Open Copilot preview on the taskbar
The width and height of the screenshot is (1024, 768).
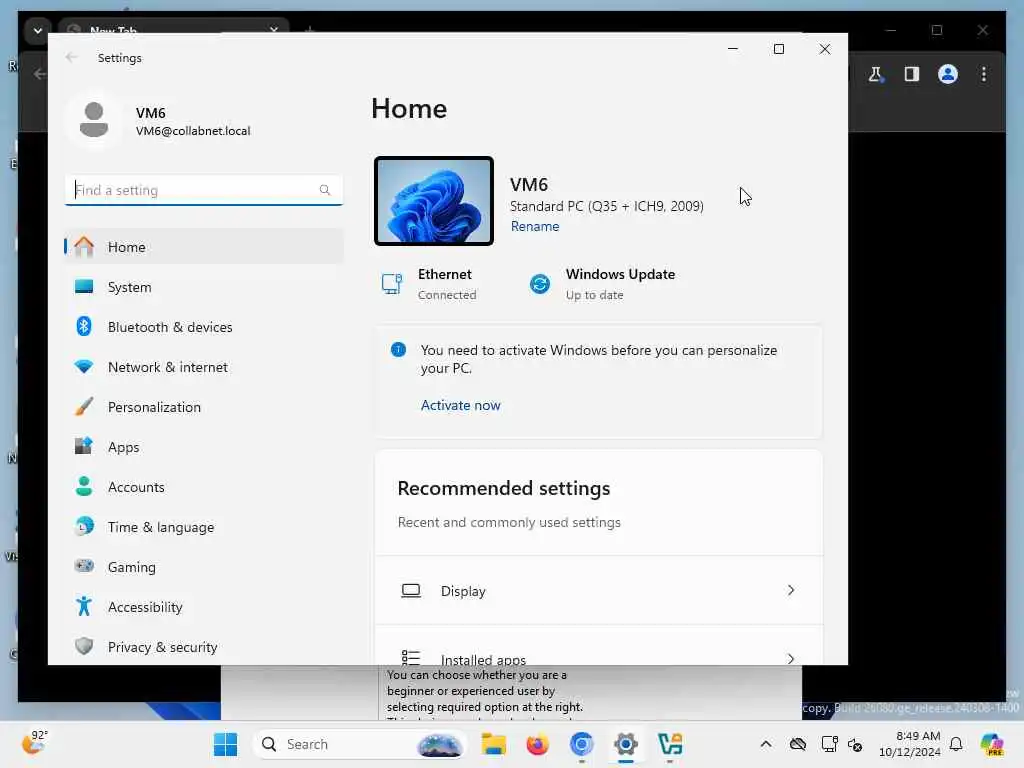coord(992,744)
